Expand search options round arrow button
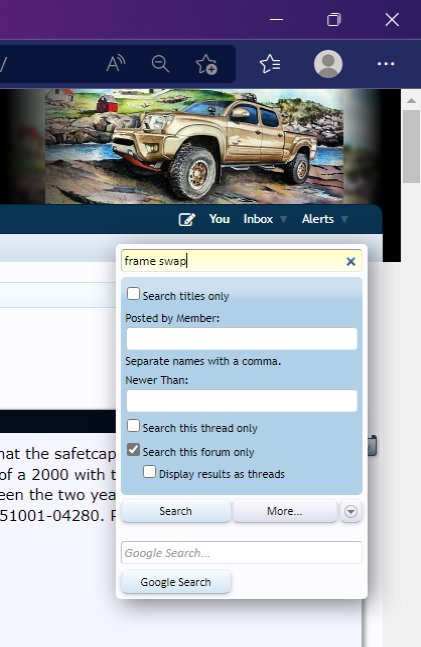This screenshot has width=421, height=647. 351,511
